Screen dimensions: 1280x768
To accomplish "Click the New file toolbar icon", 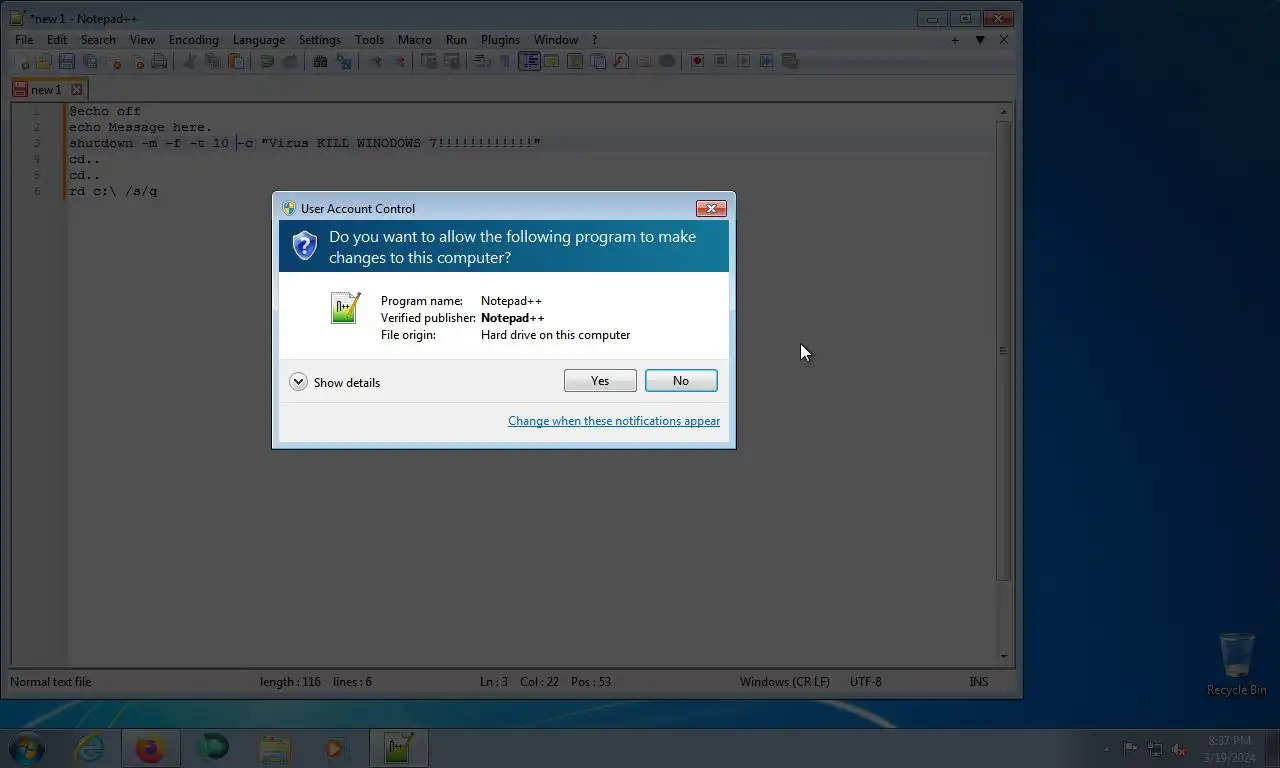I will coord(22,61).
